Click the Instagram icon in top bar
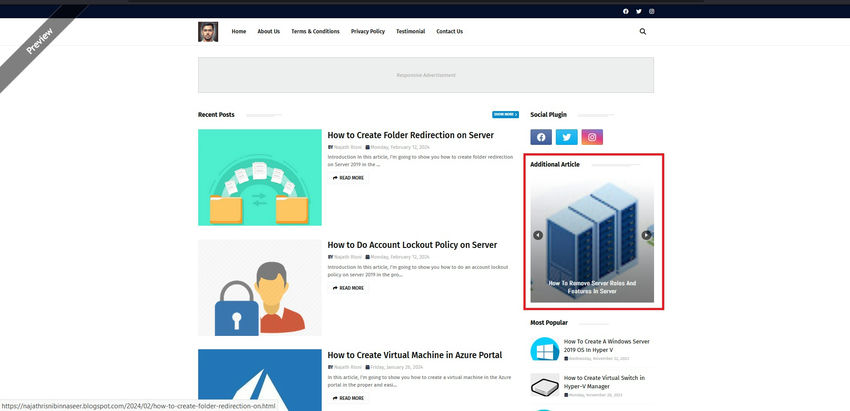The height and width of the screenshot is (411, 850). 652,11
